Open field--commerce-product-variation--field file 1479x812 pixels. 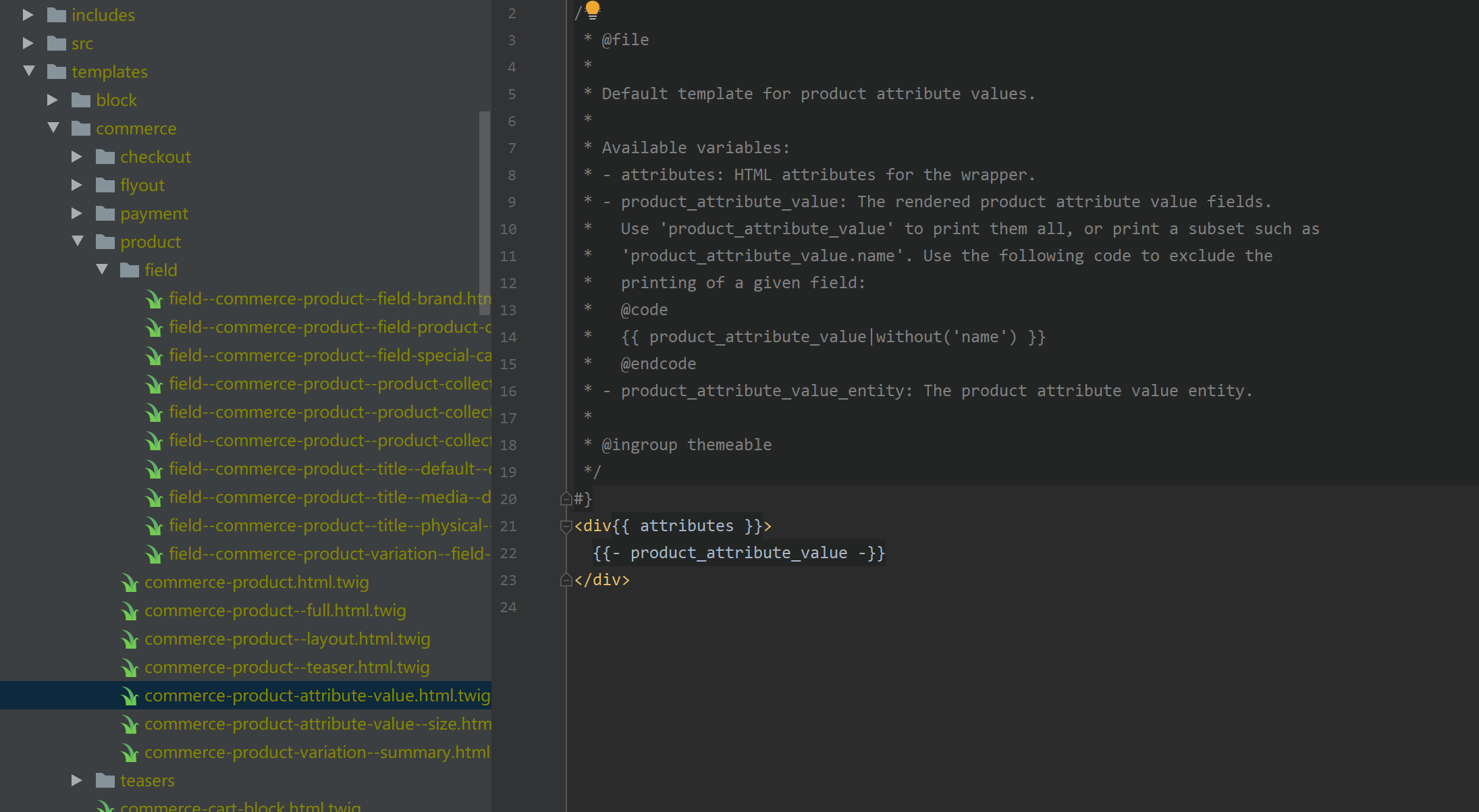(x=330, y=553)
